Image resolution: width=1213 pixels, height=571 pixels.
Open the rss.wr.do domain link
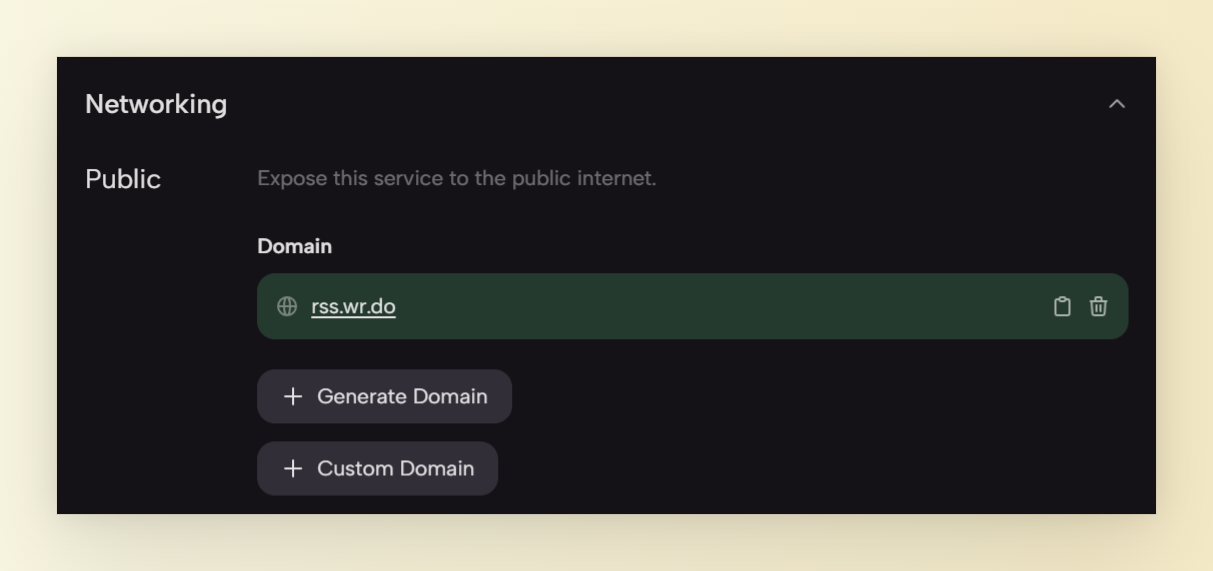pyautogui.click(x=353, y=307)
